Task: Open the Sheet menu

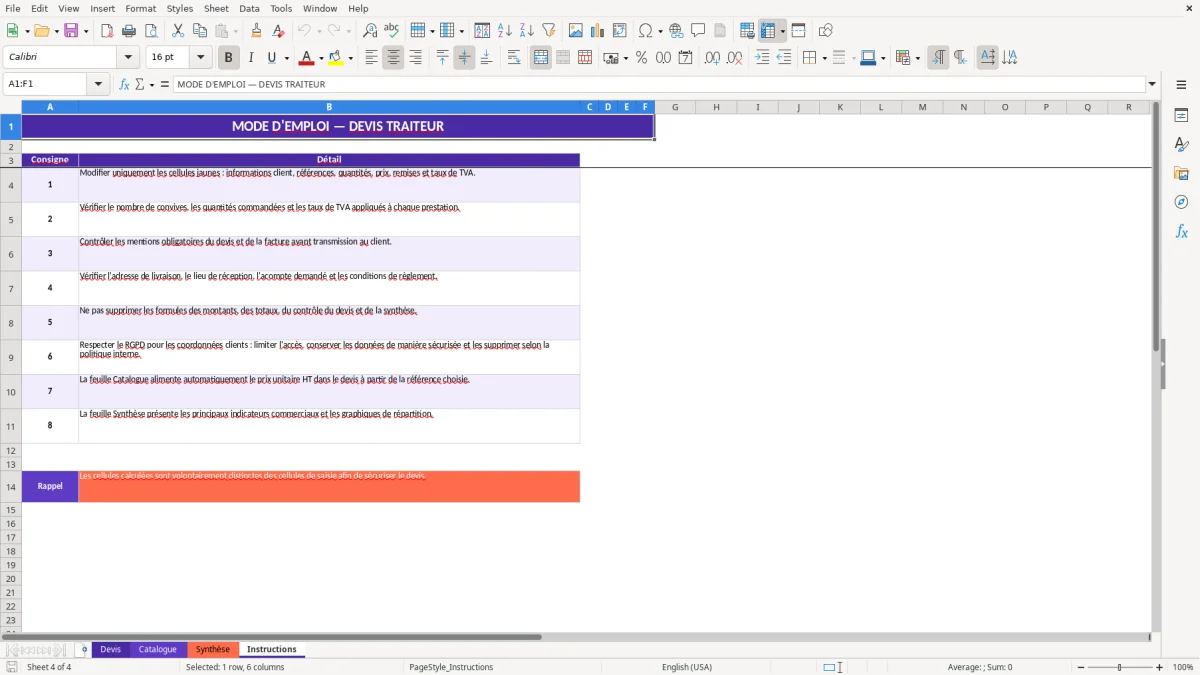Action: (216, 8)
